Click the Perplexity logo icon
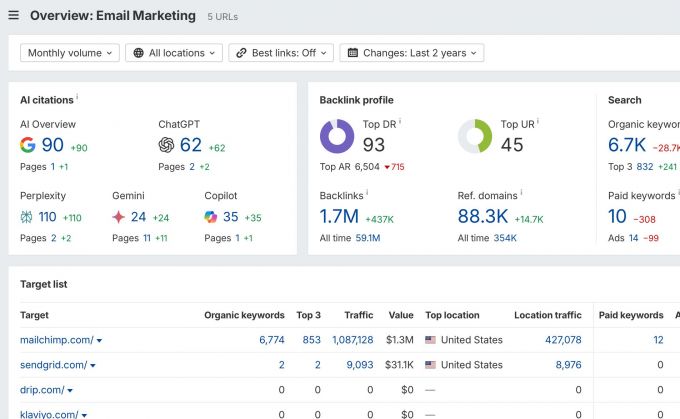680x419 pixels. [28, 216]
